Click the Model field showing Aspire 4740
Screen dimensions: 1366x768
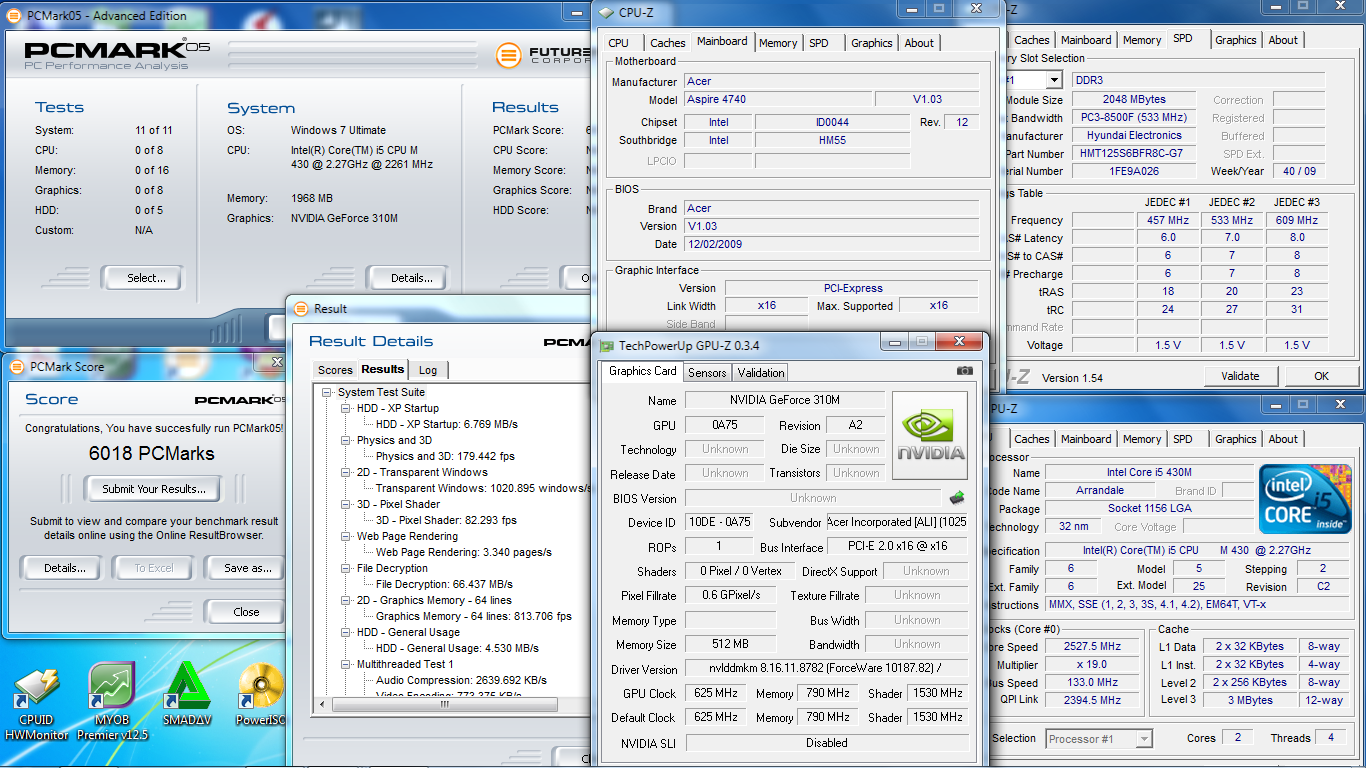[x=776, y=99]
